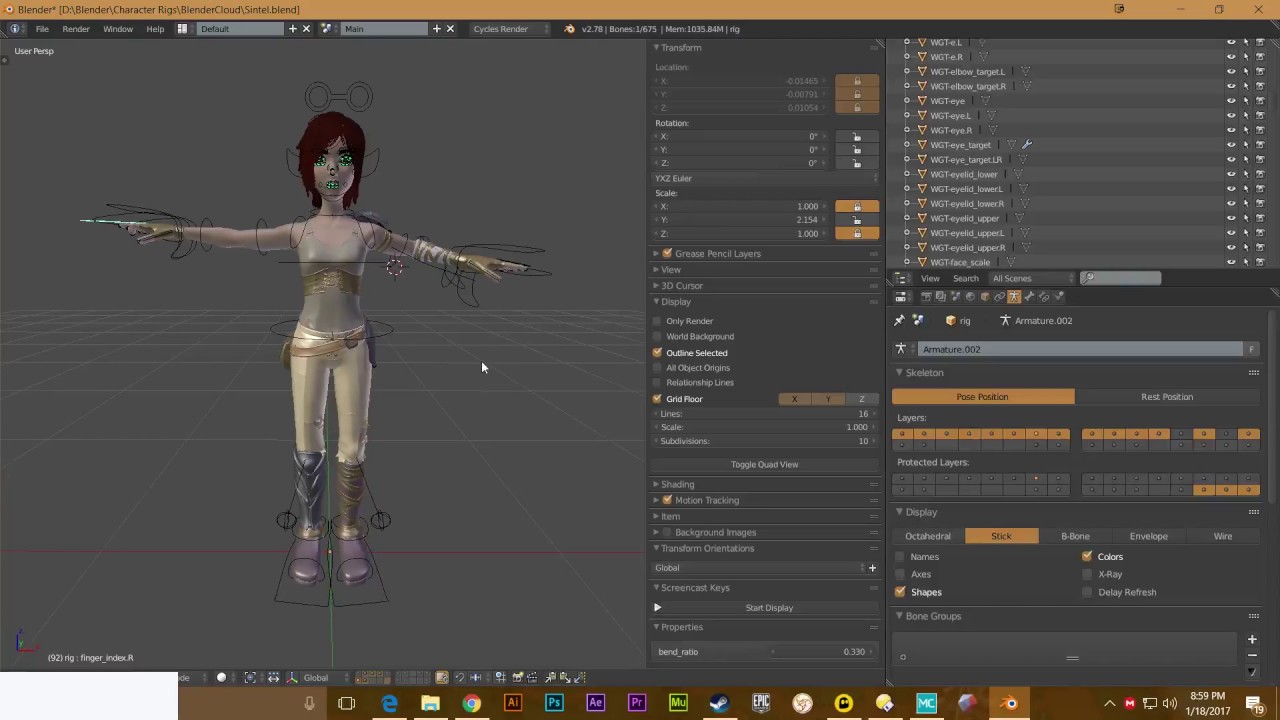Switch armature to Rest Position
This screenshot has height=720, width=1280.
tap(1167, 397)
